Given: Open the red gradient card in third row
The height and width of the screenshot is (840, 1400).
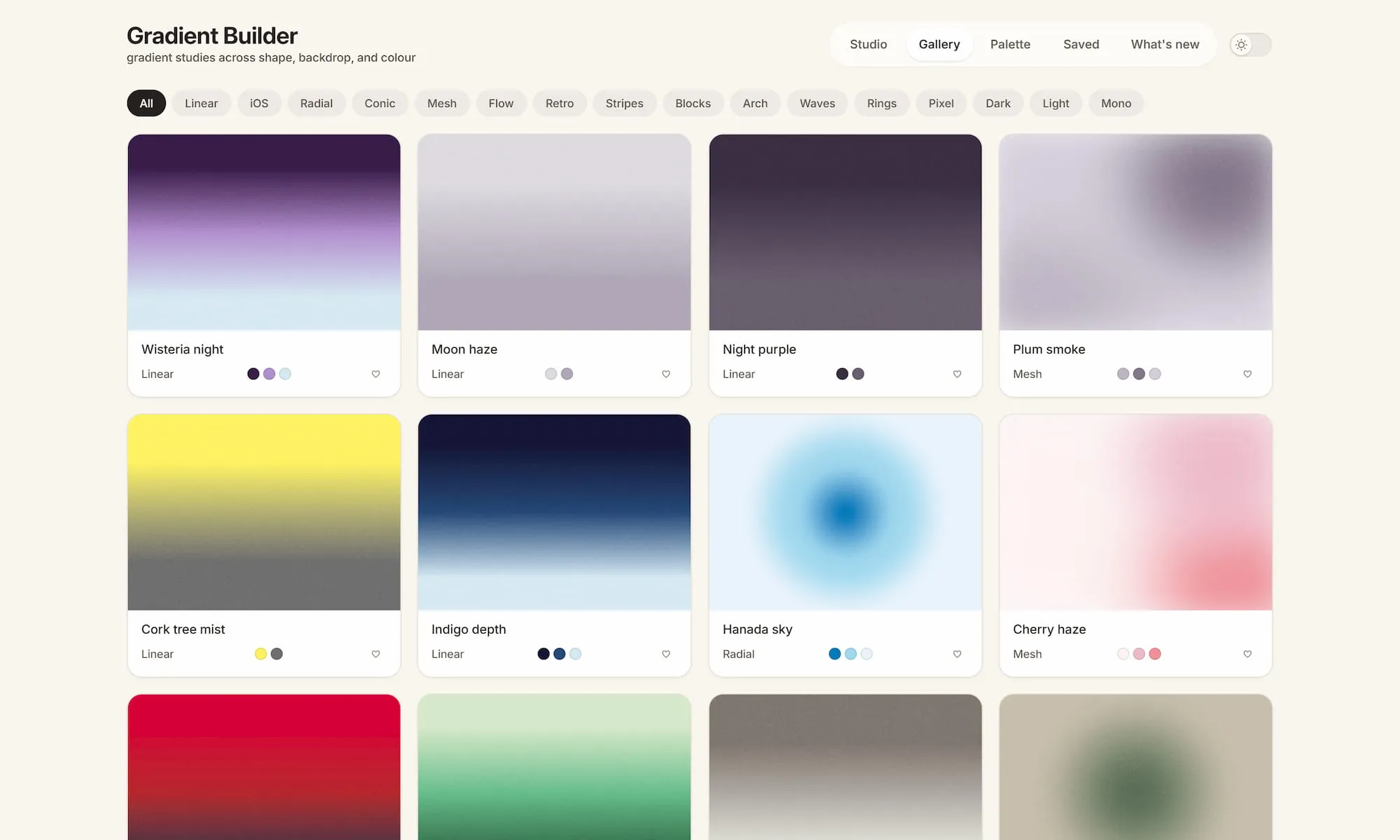Looking at the screenshot, I should pyautogui.click(x=264, y=767).
